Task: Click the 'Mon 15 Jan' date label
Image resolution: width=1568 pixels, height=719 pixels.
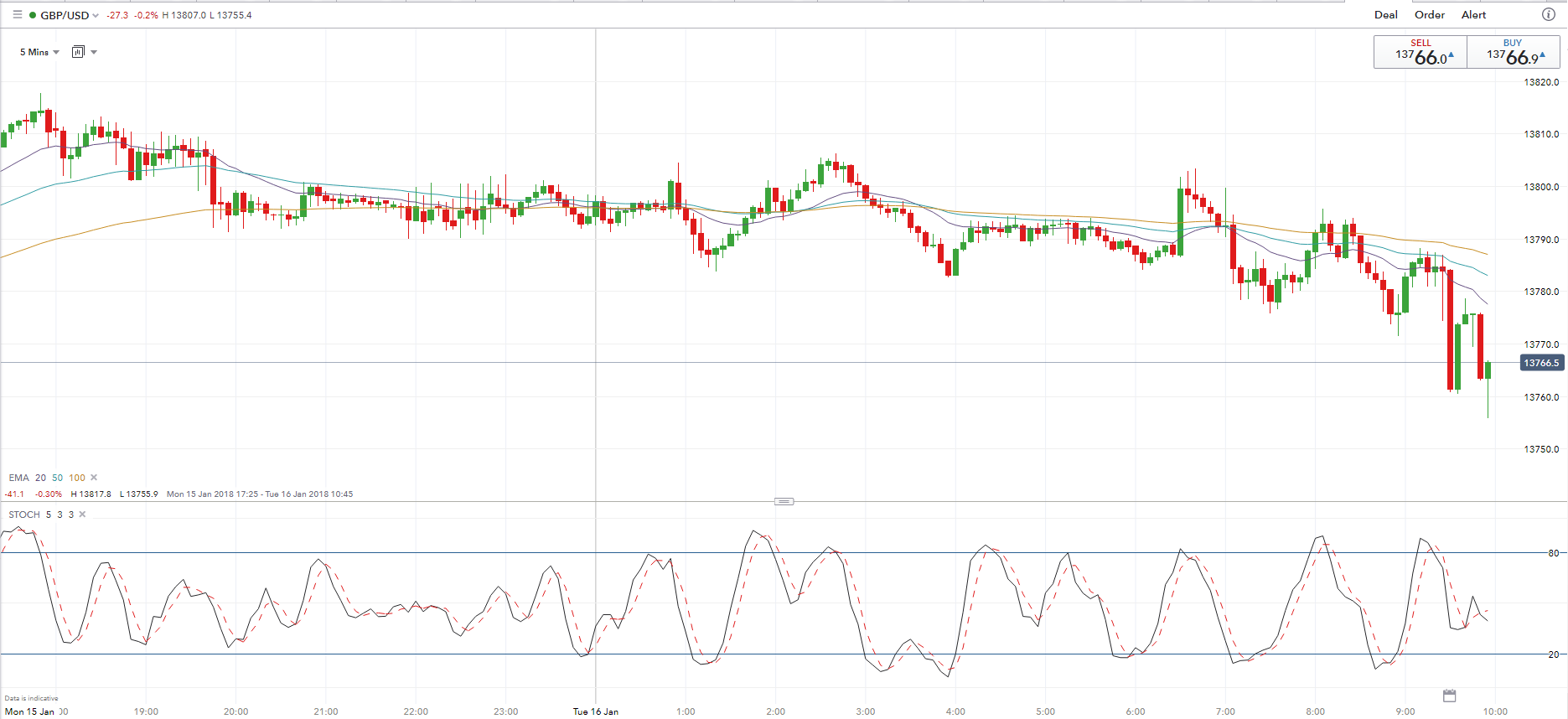Action: click(x=29, y=711)
